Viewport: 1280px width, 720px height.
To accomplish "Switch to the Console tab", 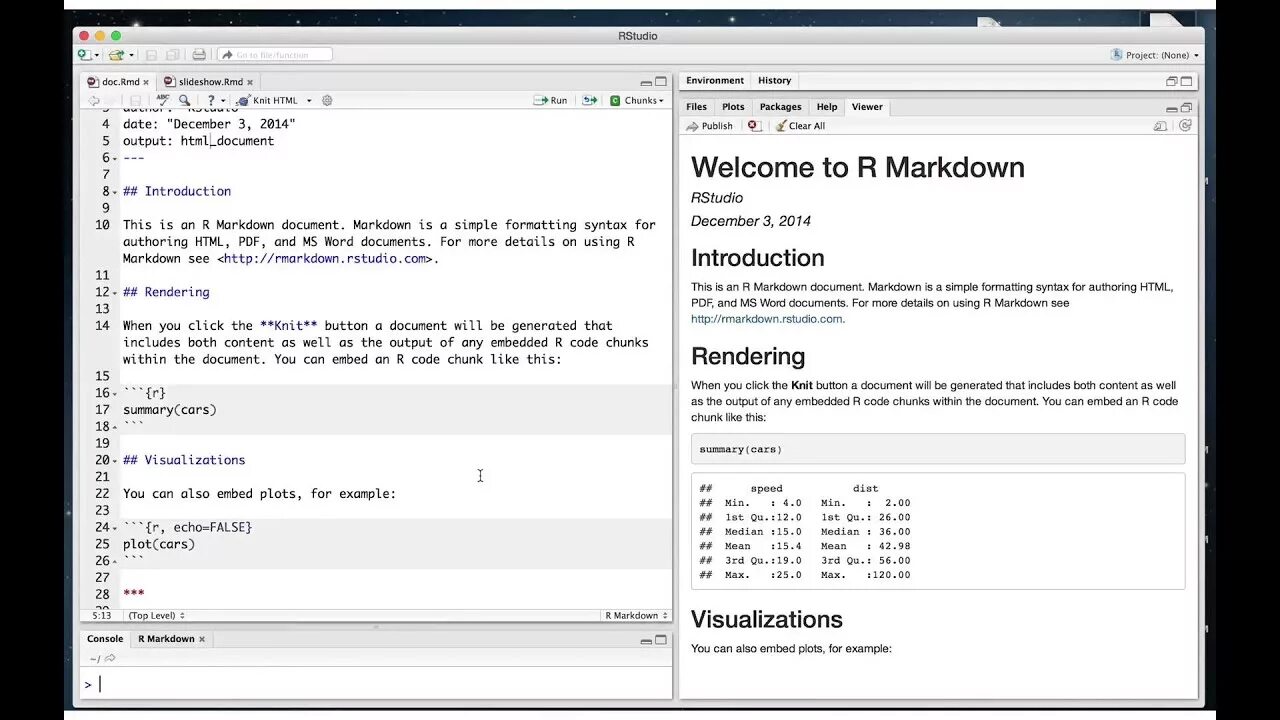I will 105,639.
